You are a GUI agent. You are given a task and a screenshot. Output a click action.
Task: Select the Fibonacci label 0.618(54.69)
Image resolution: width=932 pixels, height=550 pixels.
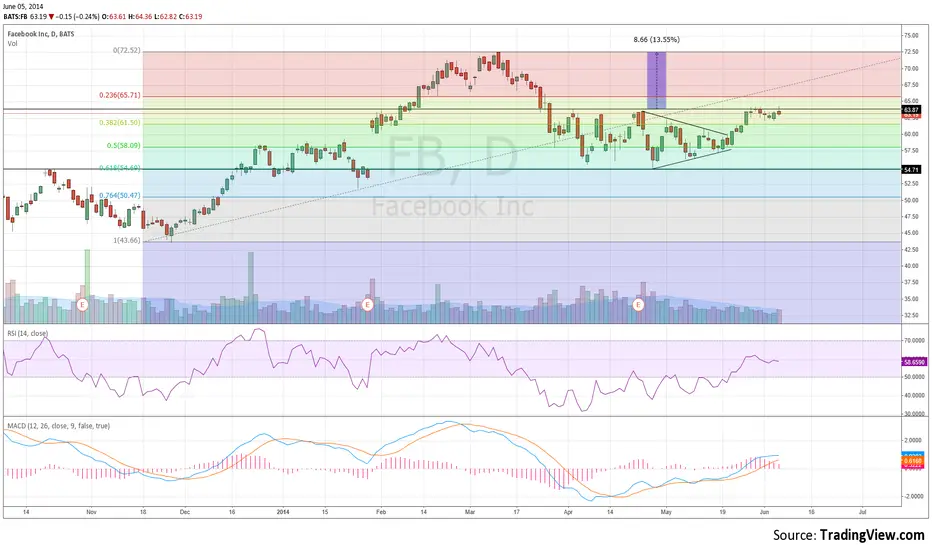point(120,168)
